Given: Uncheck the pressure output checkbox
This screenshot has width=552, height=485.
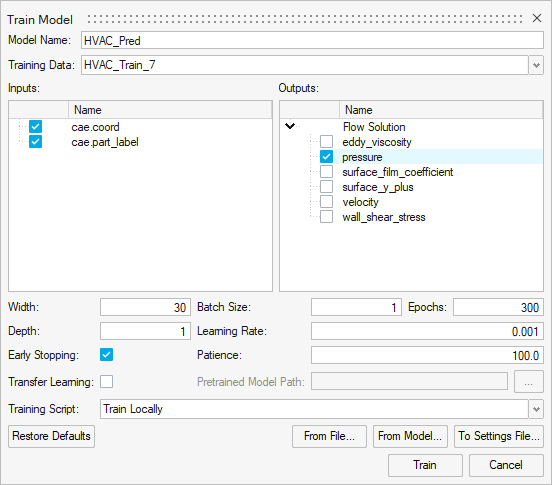Looking at the screenshot, I should 326,157.
